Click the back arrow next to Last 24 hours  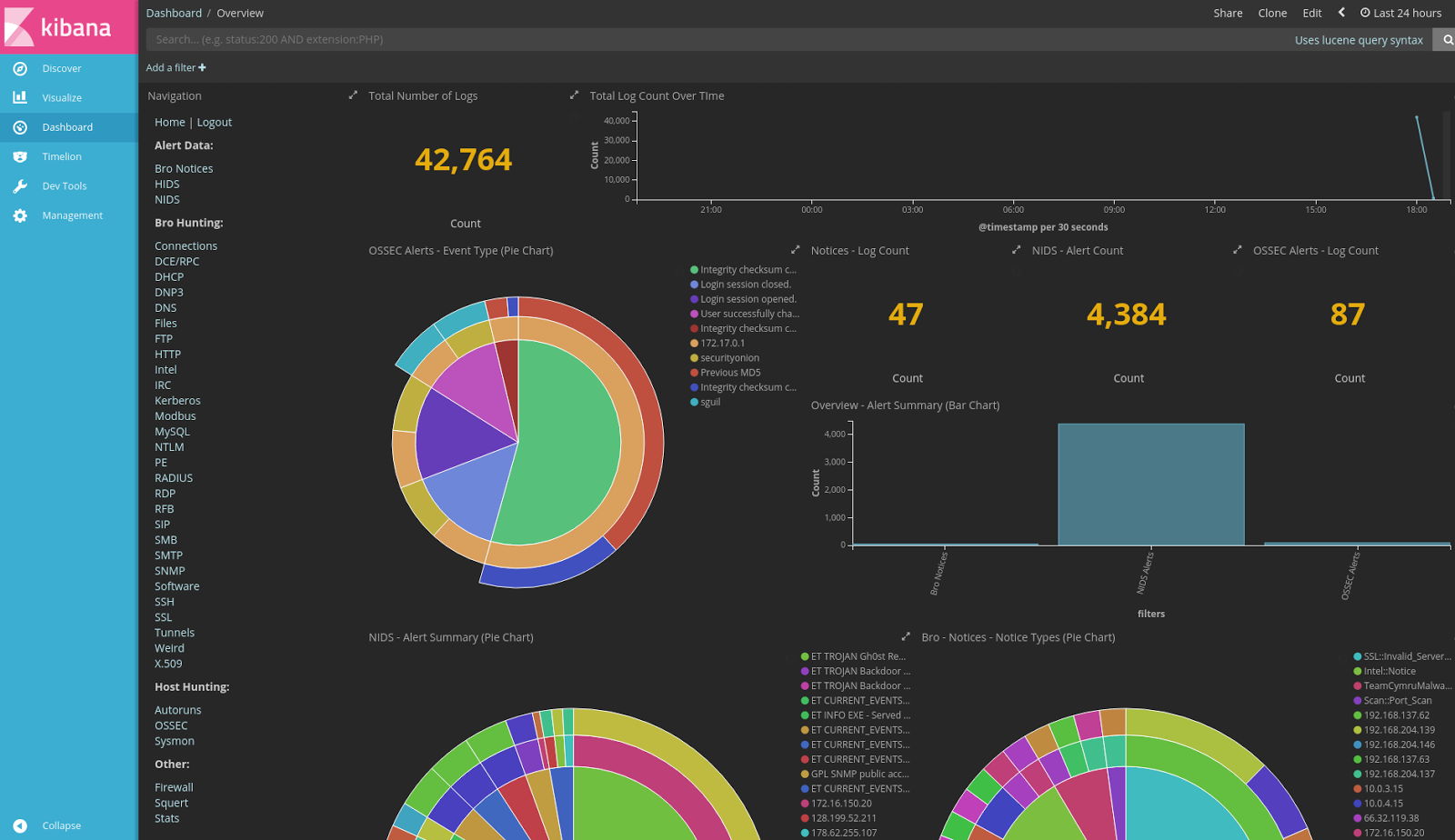[x=1341, y=13]
